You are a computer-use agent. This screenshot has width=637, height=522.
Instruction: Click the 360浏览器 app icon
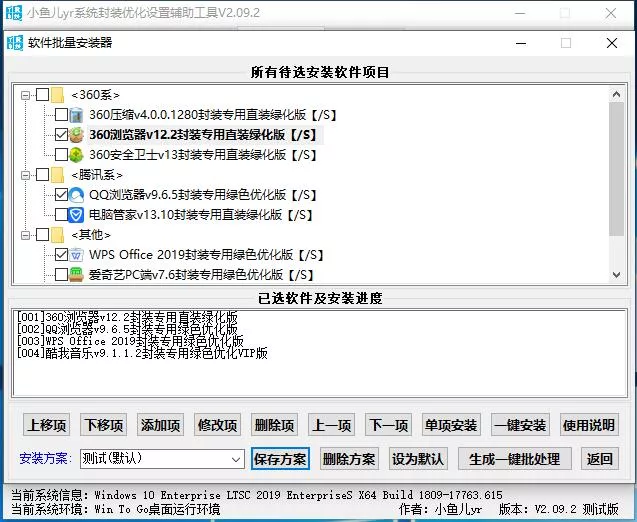click(x=76, y=135)
